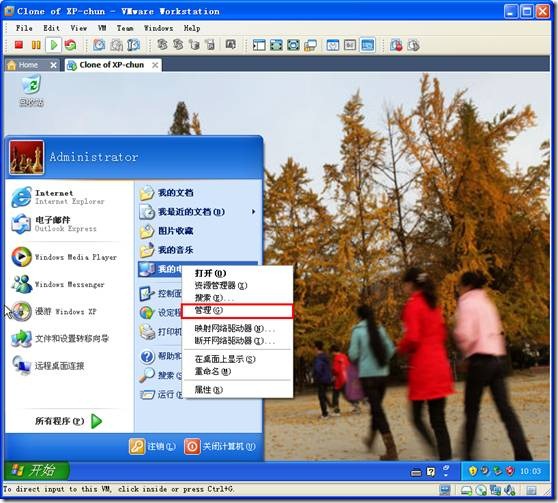Viewport: 558px width, 503px height.
Task: Click the yellow security shield tray icon
Action: click(472, 471)
